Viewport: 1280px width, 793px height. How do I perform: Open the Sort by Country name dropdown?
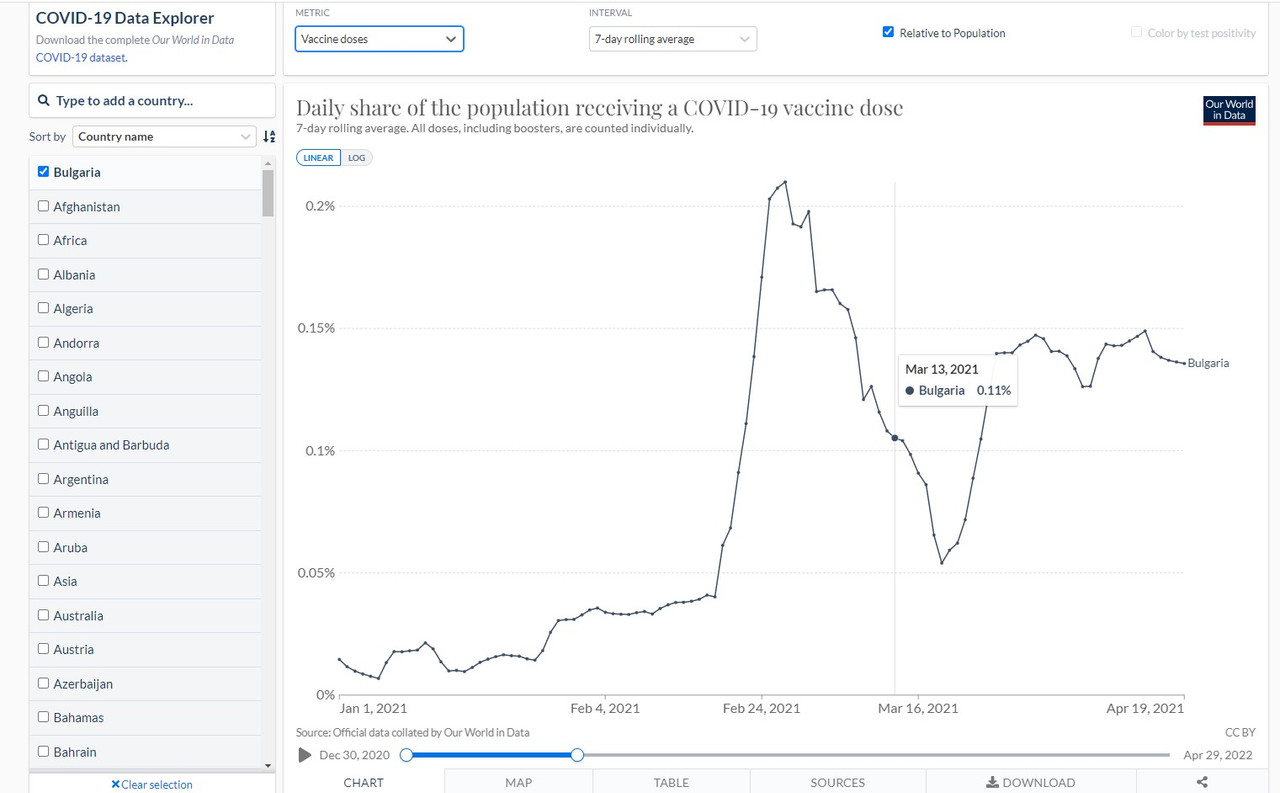point(165,137)
